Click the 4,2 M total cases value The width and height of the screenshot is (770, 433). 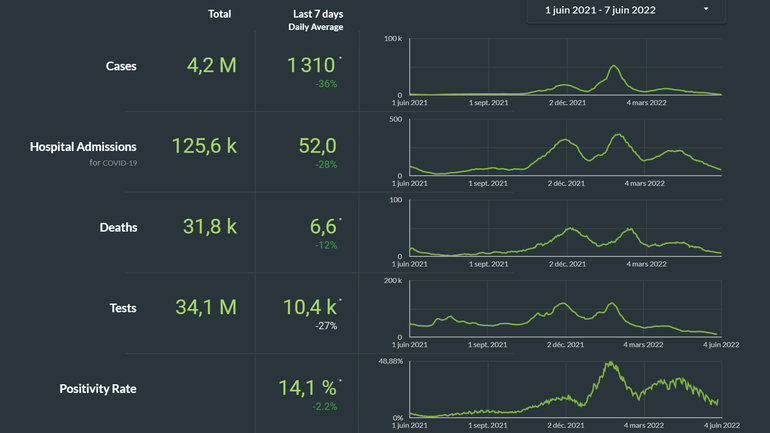pos(211,66)
